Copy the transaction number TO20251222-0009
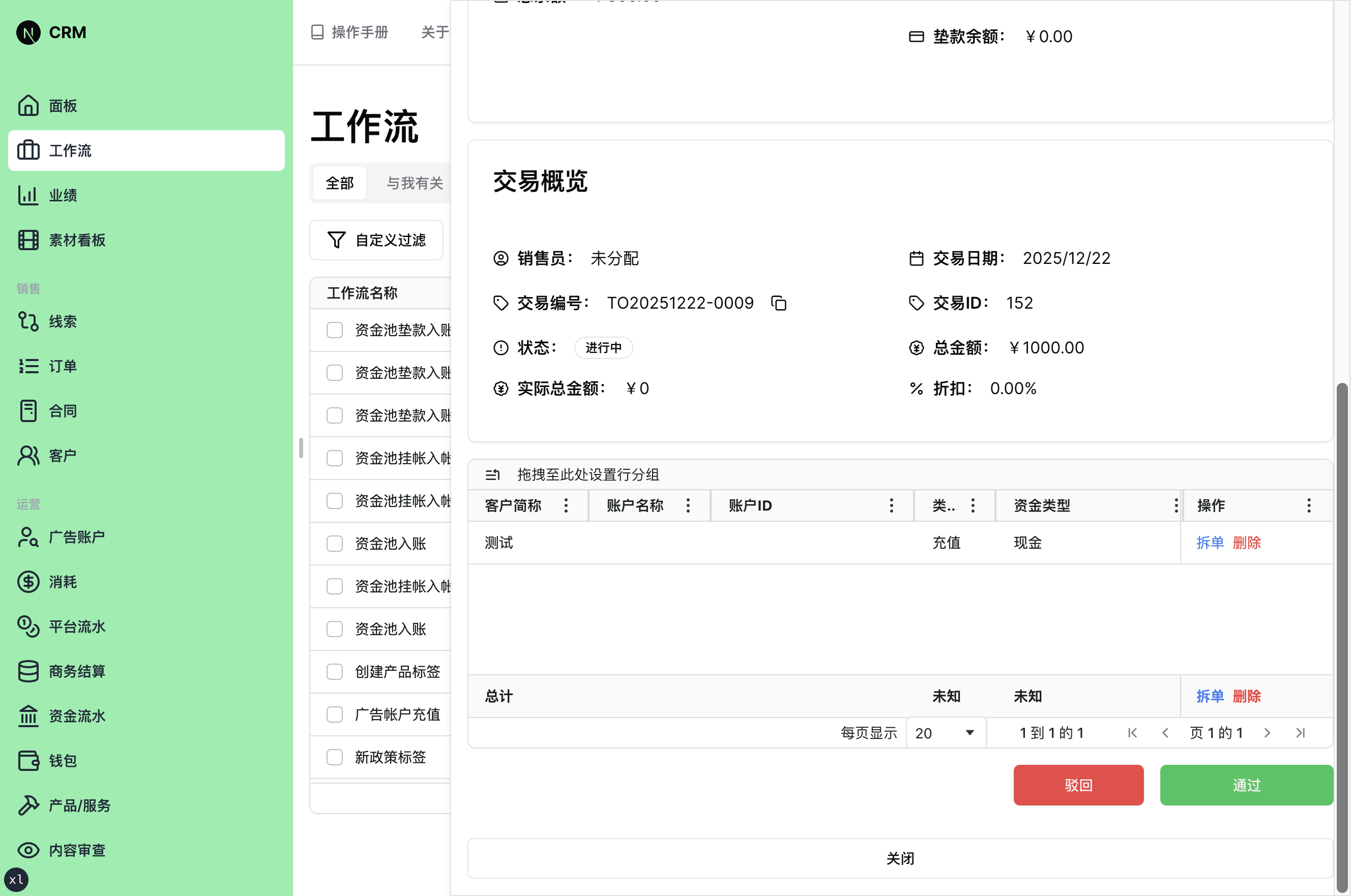 tap(779, 303)
